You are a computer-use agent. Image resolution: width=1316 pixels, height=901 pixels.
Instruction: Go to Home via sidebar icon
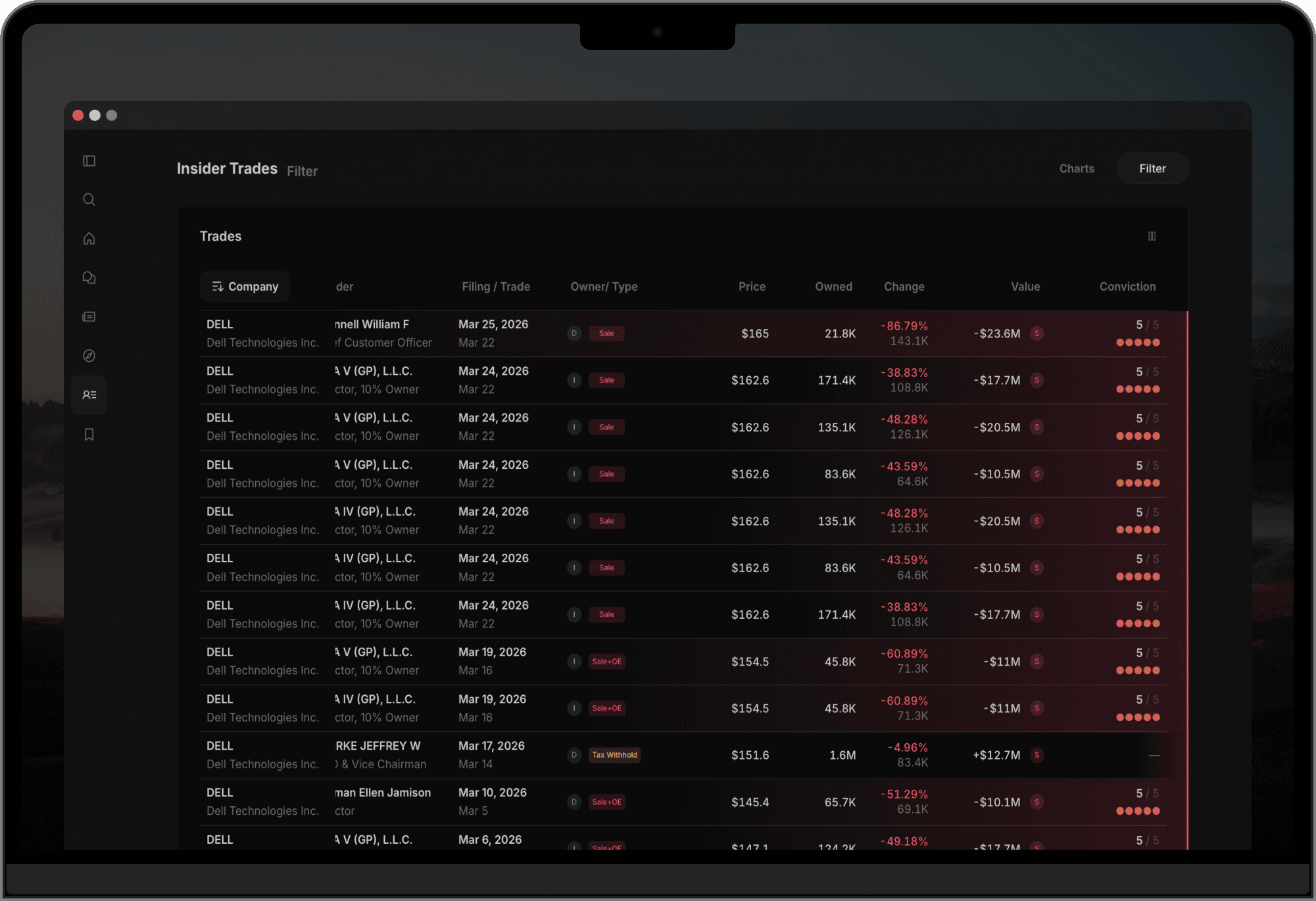[x=89, y=239]
